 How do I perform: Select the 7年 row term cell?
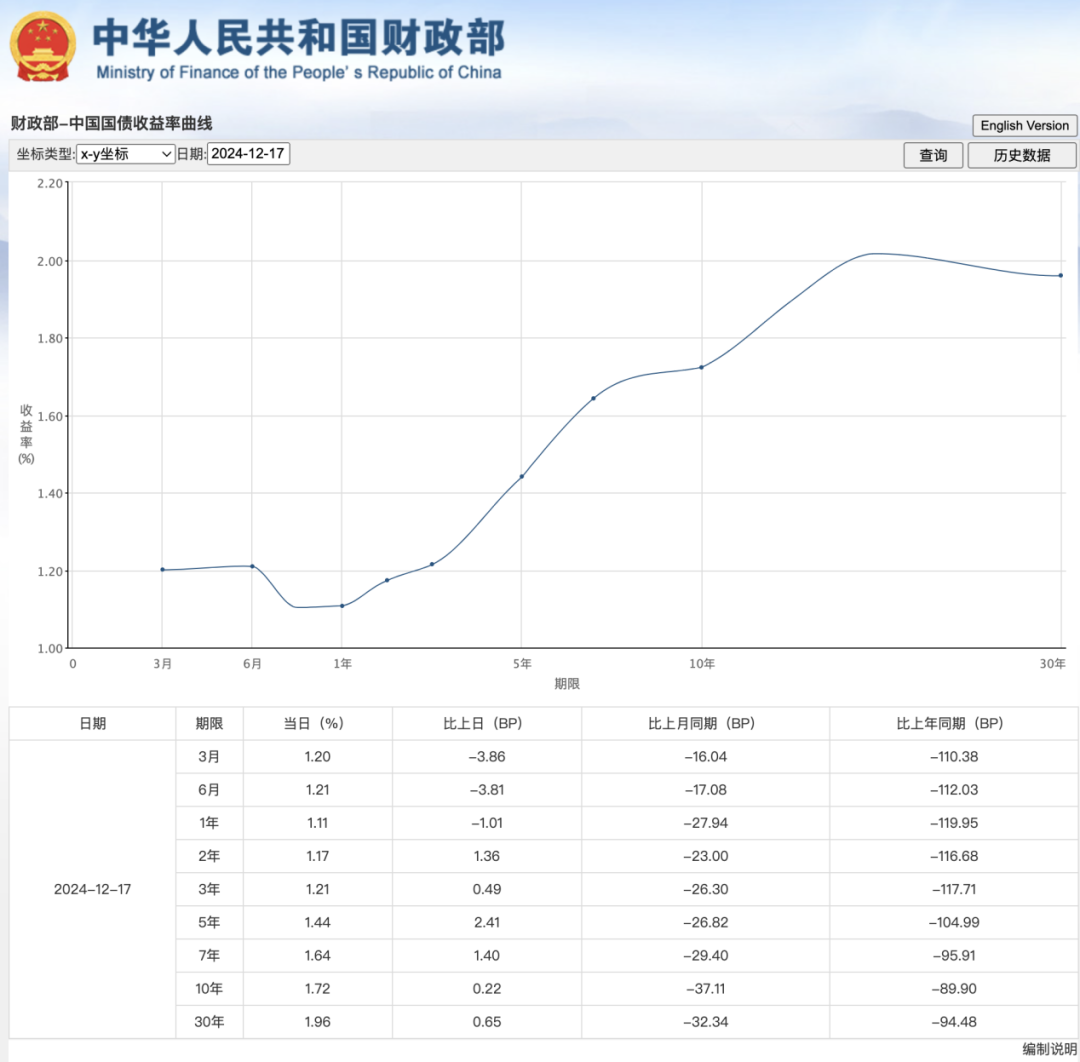[x=209, y=955]
